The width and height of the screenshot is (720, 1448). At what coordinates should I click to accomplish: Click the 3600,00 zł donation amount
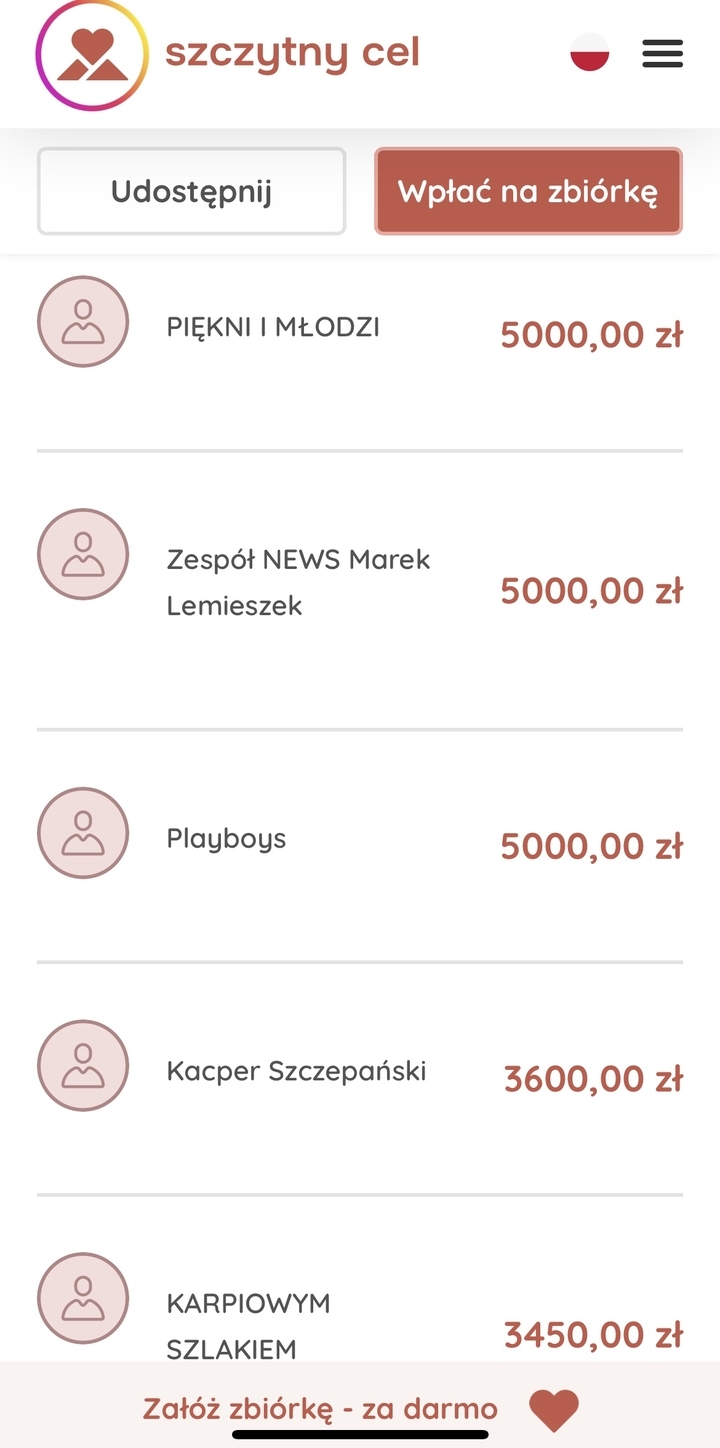click(593, 1079)
